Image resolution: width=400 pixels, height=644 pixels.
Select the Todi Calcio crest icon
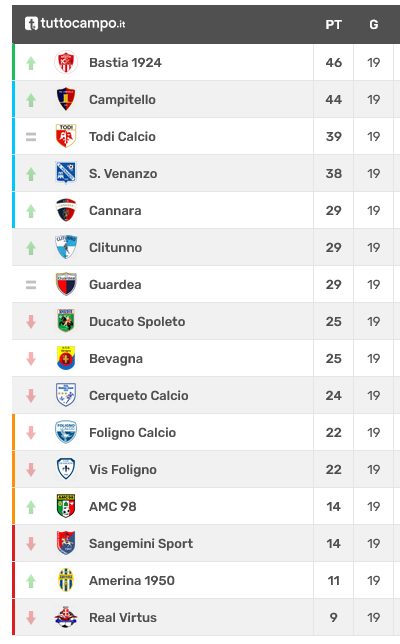click(x=66, y=136)
